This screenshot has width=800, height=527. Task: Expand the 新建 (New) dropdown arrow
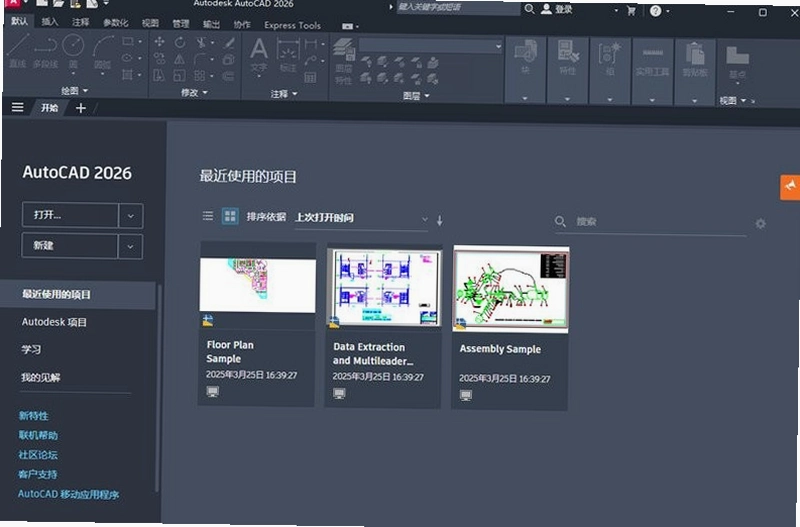(x=130, y=247)
